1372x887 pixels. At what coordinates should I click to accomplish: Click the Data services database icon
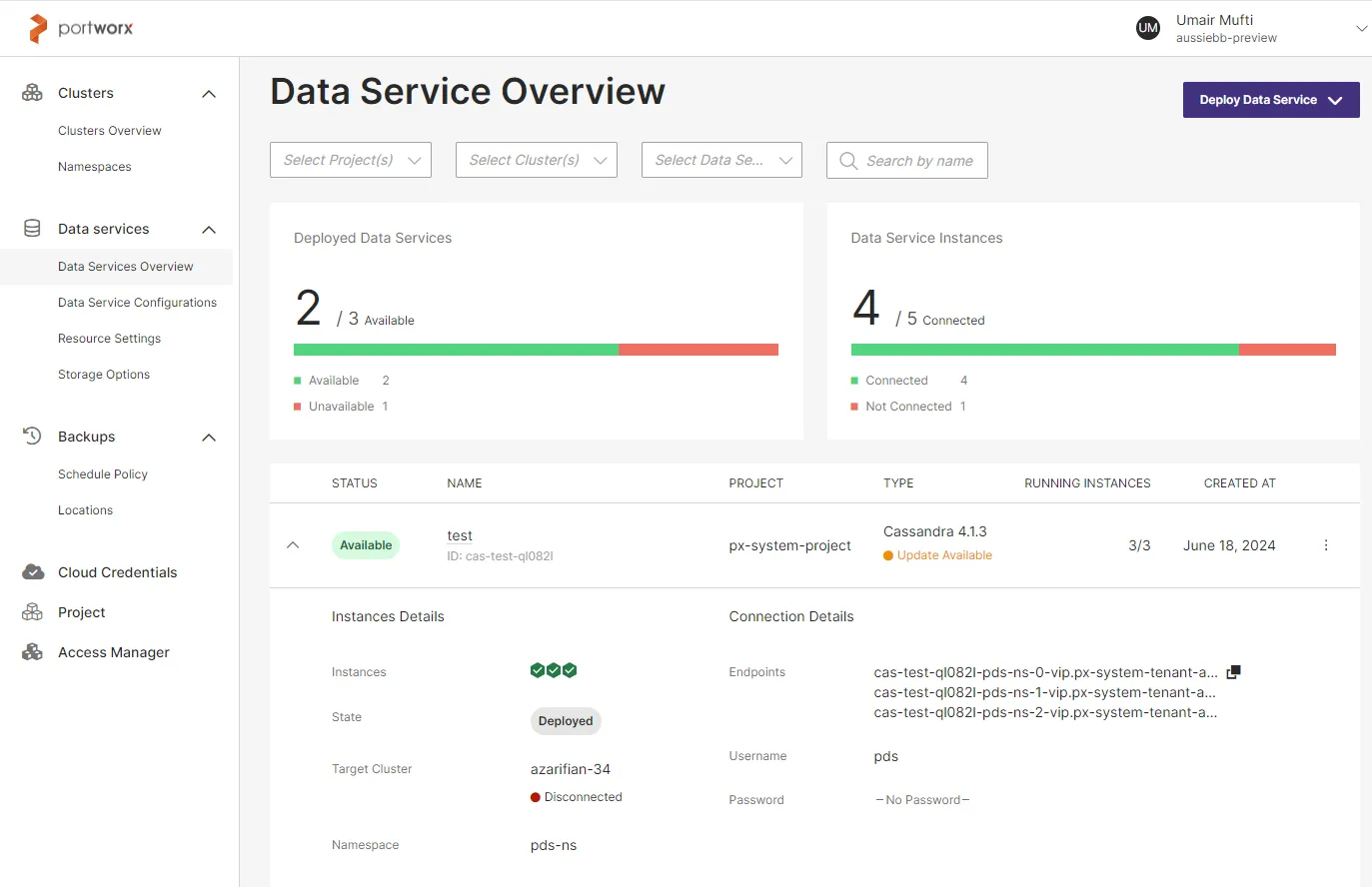point(32,229)
